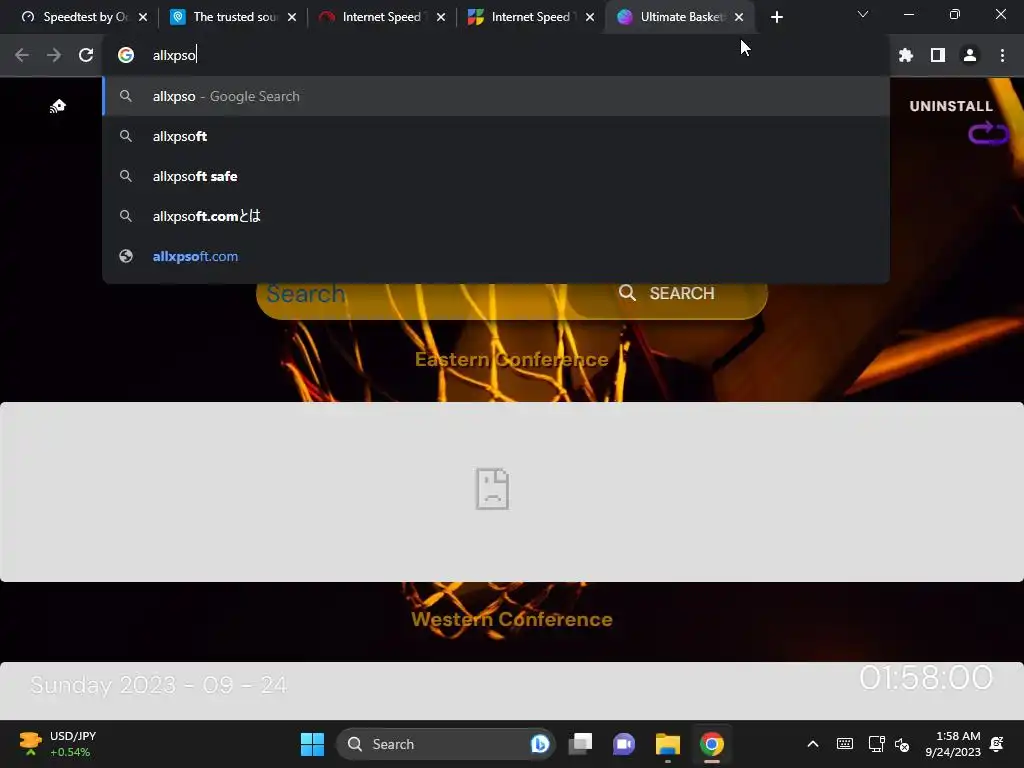
Task: Show hidden system tray icons
Action: (x=813, y=744)
